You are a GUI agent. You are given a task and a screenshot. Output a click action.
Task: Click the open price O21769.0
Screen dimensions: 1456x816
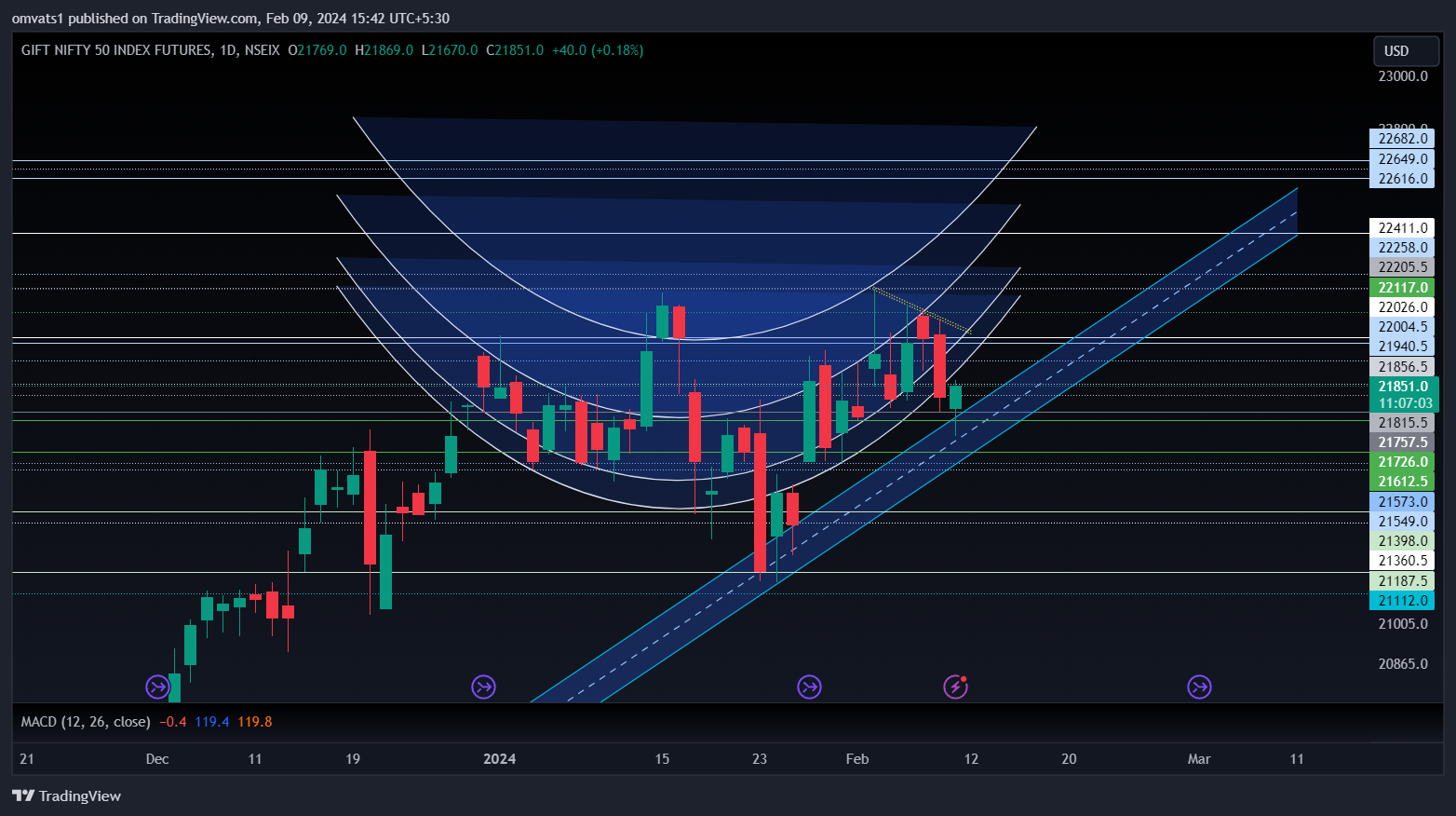[x=317, y=50]
